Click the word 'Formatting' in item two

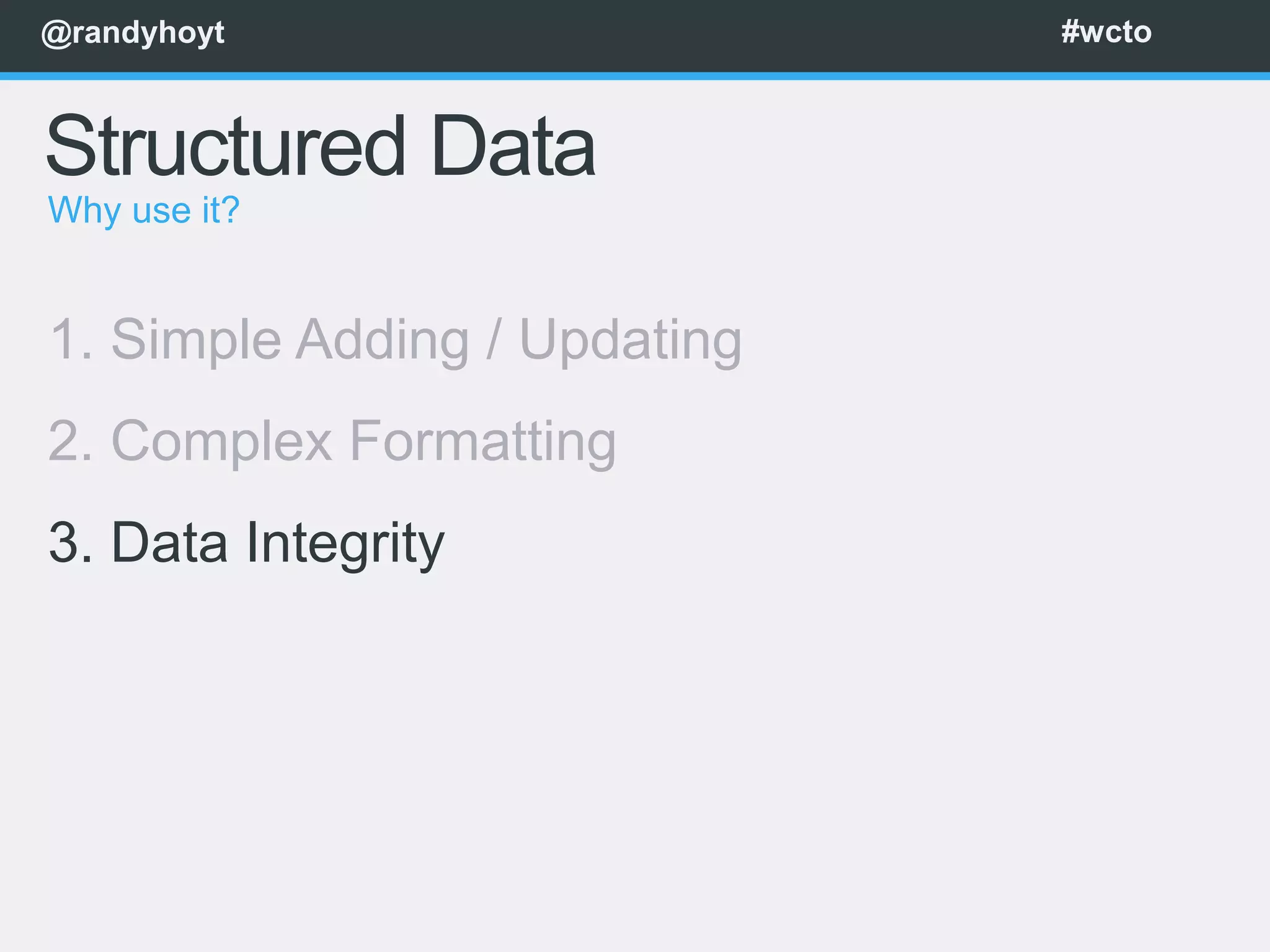click(x=482, y=442)
